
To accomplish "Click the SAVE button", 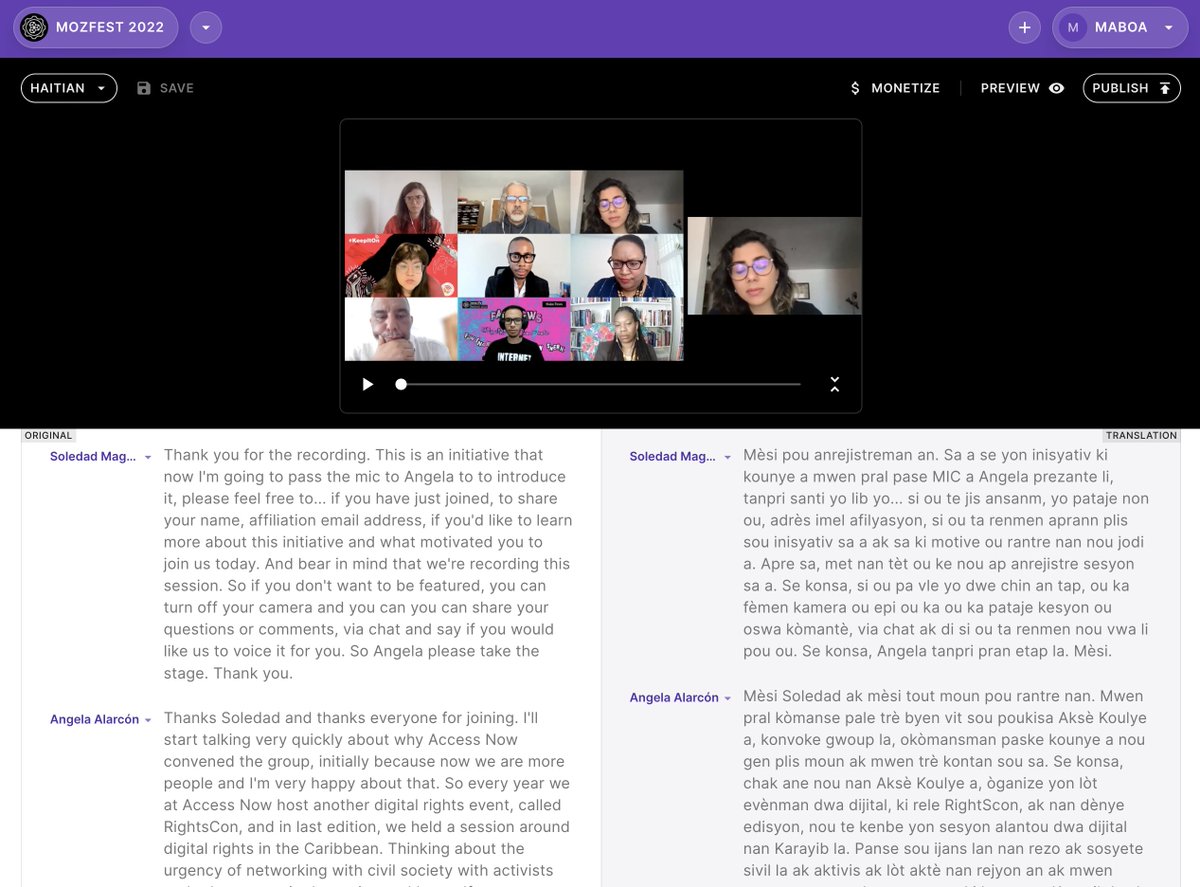I will 165,88.
